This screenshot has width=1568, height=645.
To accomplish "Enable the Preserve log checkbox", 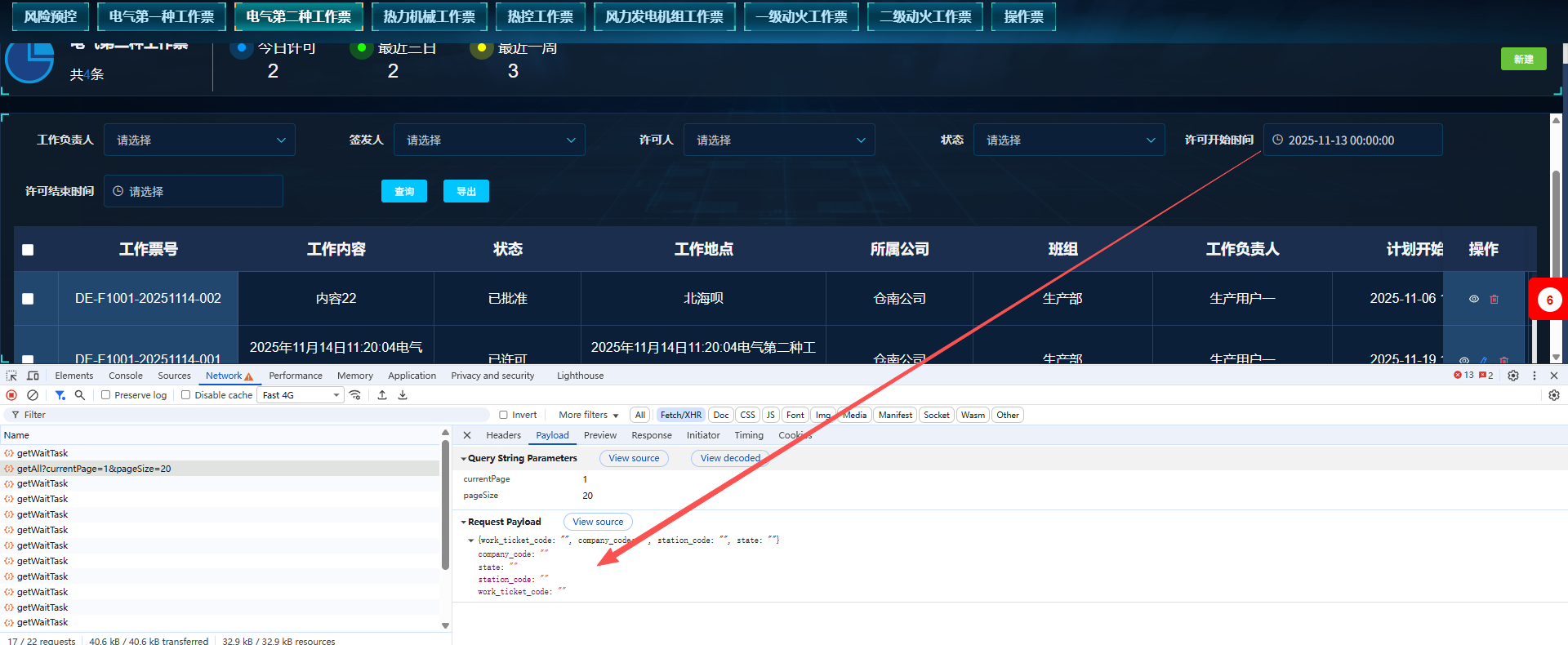I will coord(106,395).
